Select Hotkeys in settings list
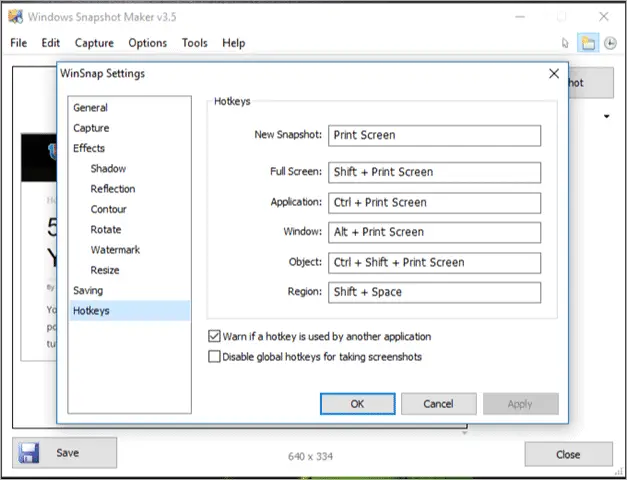The height and width of the screenshot is (480, 627). [x=130, y=311]
